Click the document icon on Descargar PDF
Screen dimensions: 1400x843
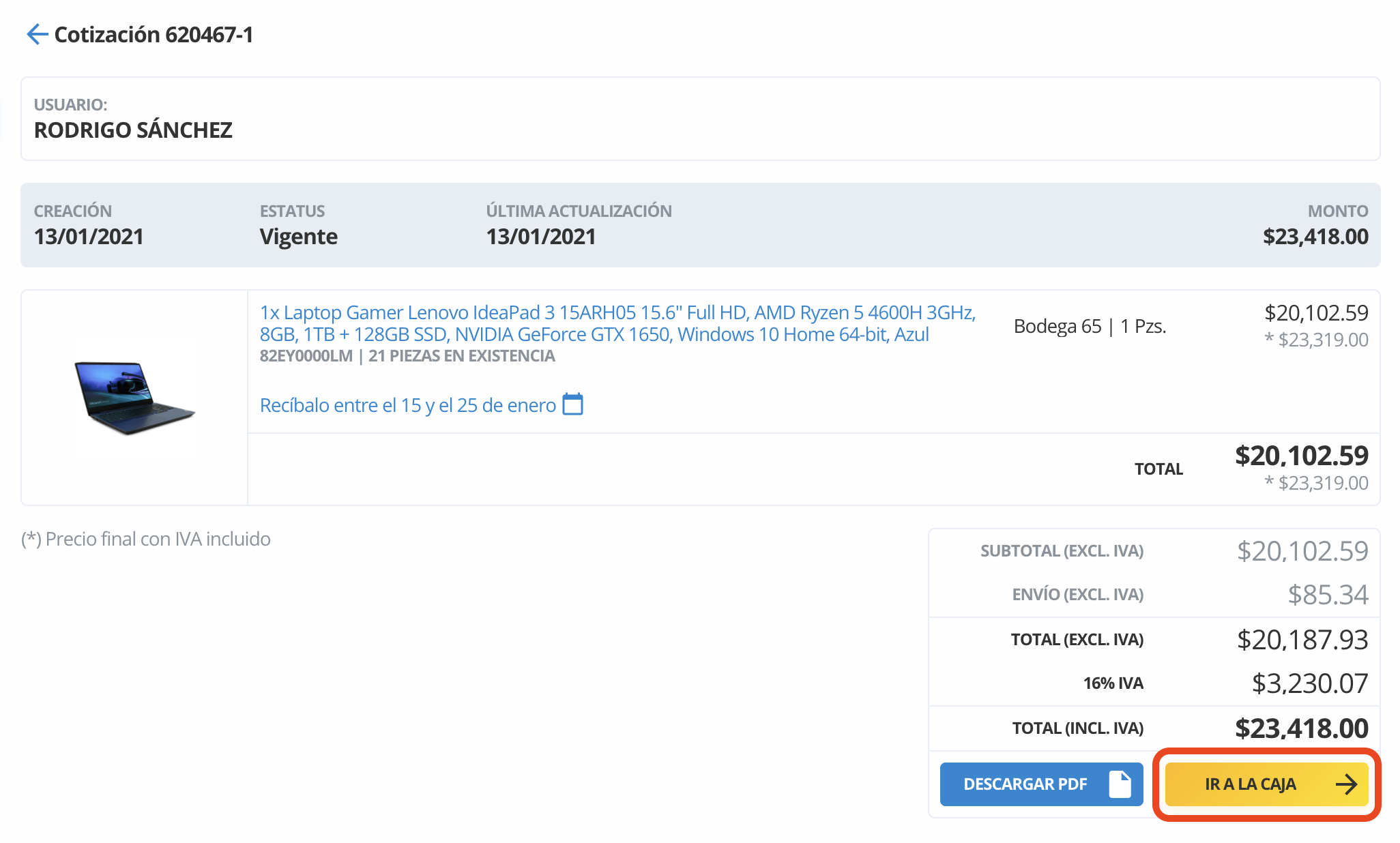tap(1120, 784)
